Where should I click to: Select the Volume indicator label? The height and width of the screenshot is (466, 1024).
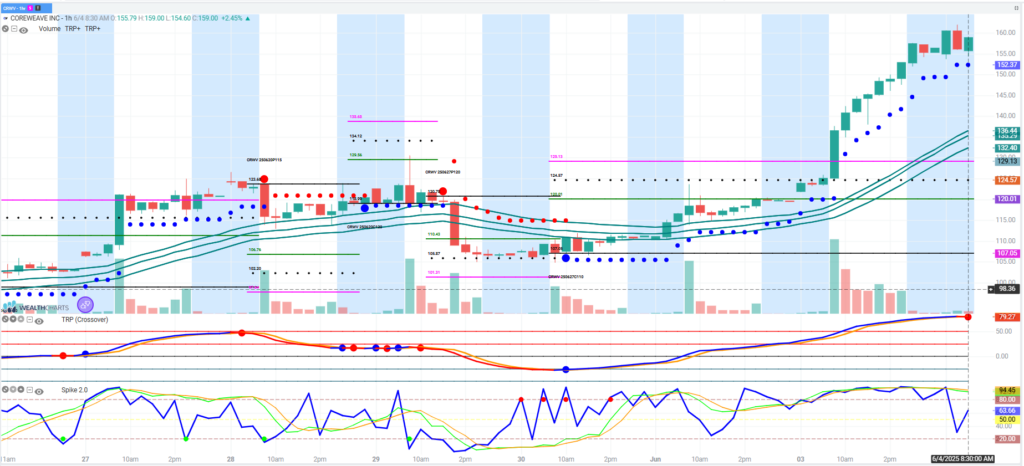point(50,29)
